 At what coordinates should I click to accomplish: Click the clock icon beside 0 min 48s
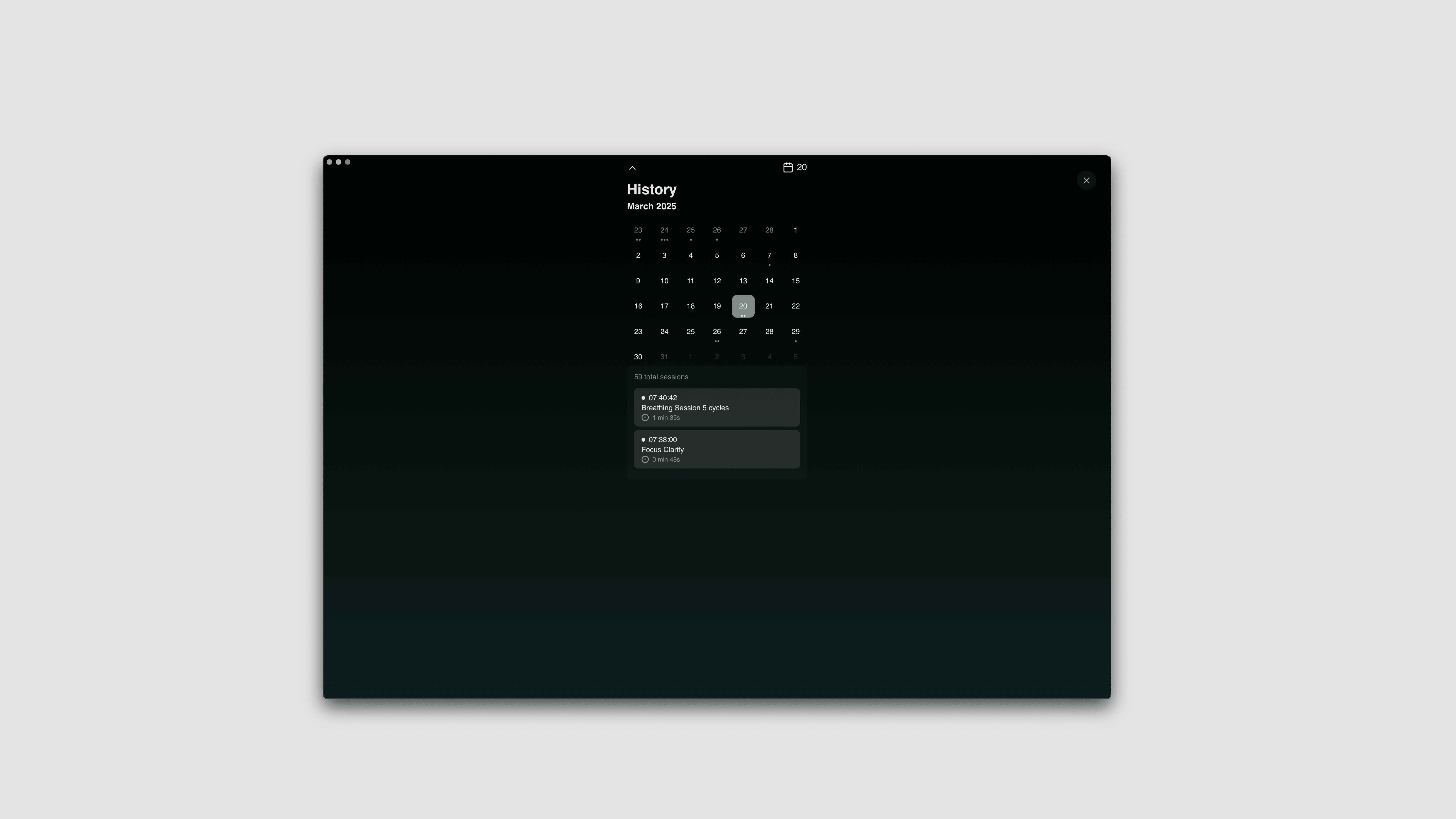pyautogui.click(x=645, y=460)
